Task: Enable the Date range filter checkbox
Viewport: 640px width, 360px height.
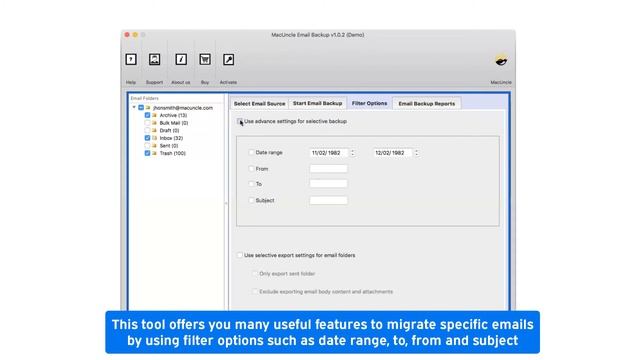Action: click(251, 152)
